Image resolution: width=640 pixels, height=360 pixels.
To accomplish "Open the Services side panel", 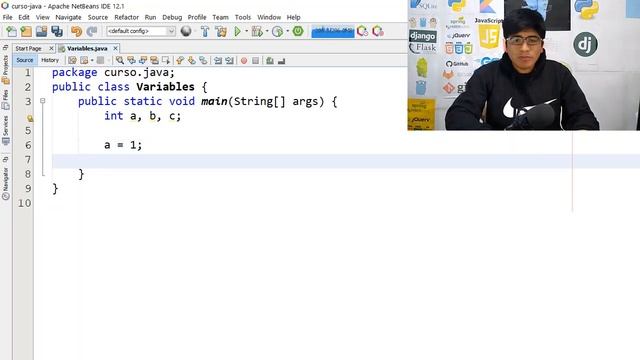I will click(x=5, y=130).
